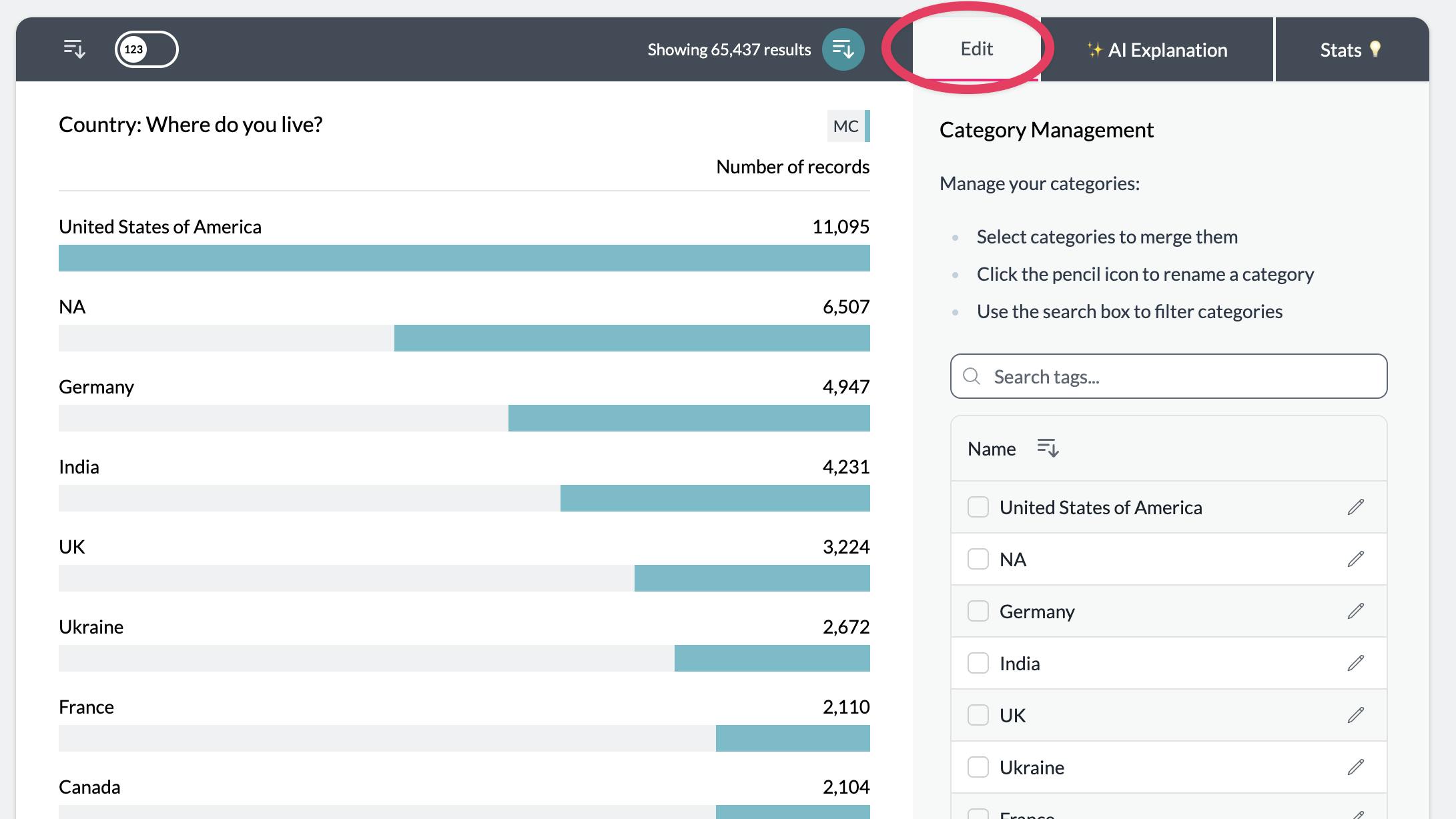Tick the Germany category checkbox
Image resolution: width=1456 pixels, height=819 pixels.
pos(978,611)
